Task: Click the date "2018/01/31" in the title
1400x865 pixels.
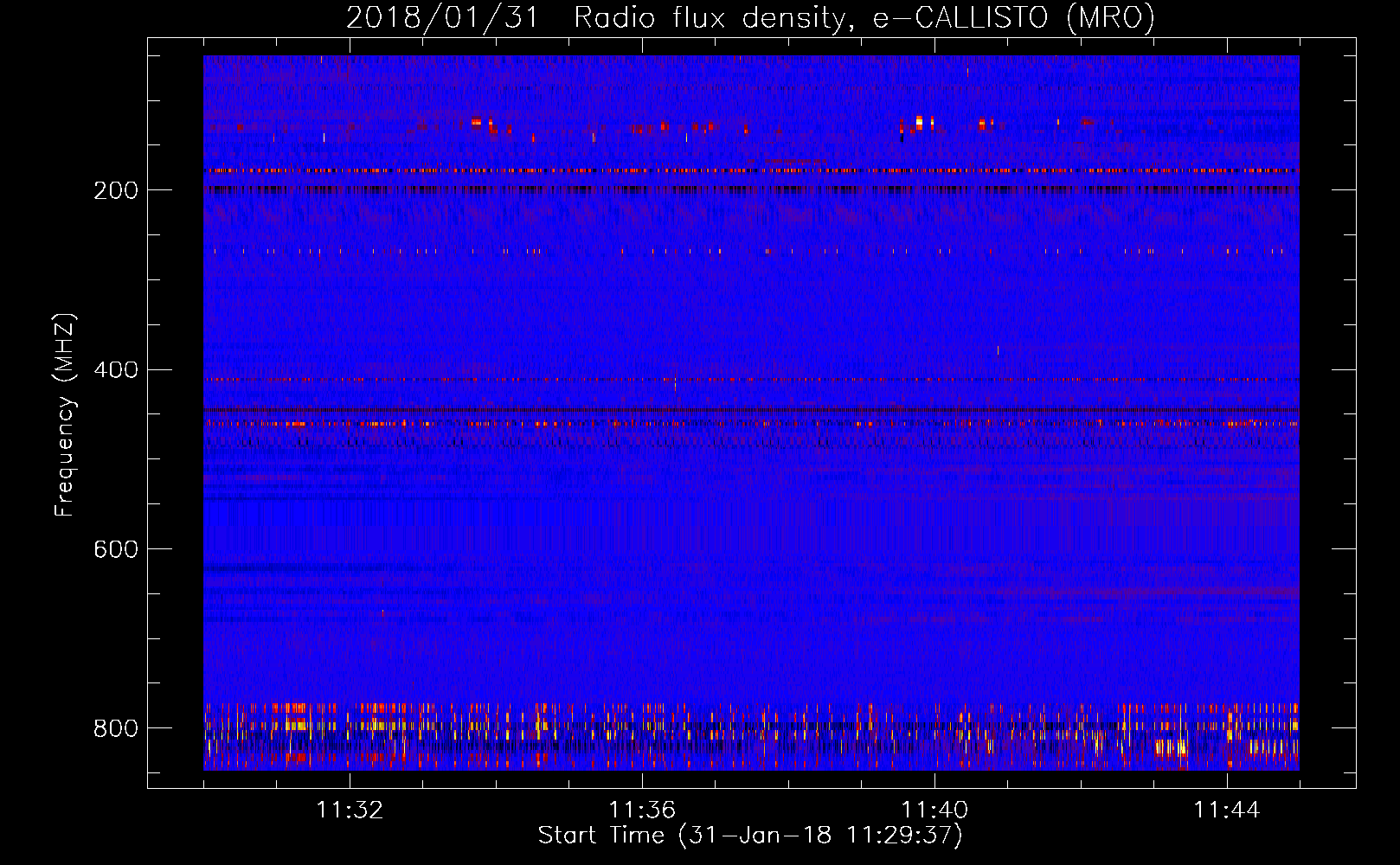Action: click(442, 17)
